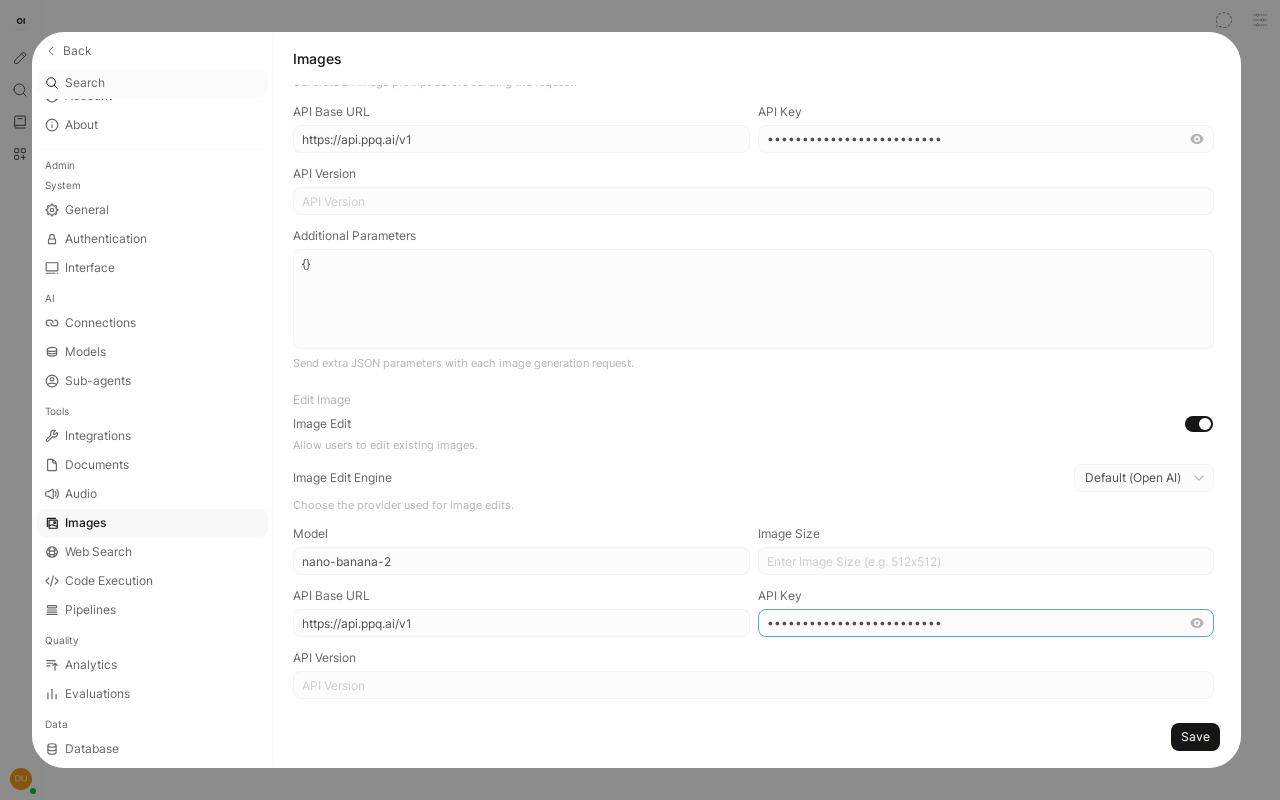
Task: Click the Additional Parameters JSON text area
Action: point(753,299)
